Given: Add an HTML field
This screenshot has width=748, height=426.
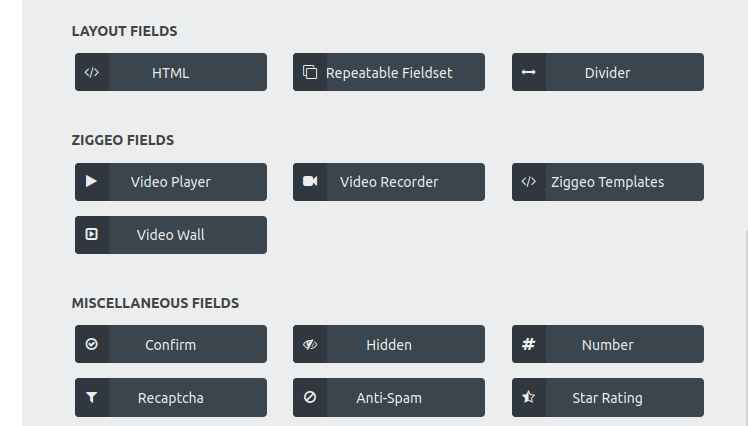Looking at the screenshot, I should coord(171,72).
